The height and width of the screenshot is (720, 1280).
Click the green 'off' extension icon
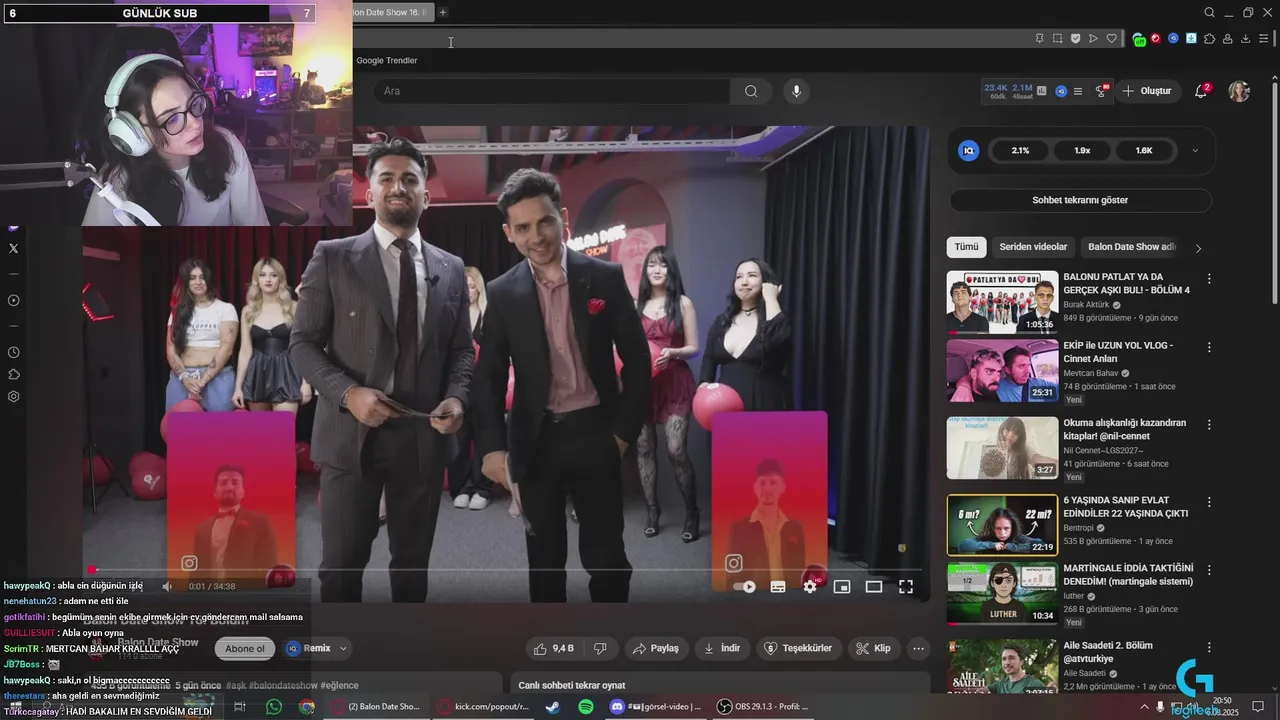pyautogui.click(x=1139, y=39)
